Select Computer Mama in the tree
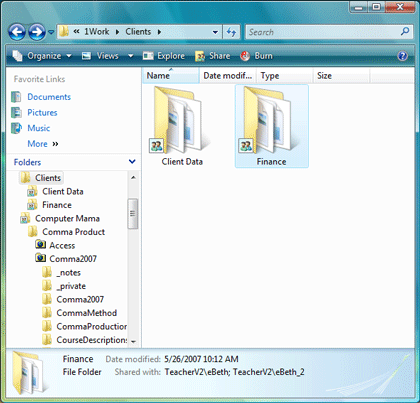 pos(67,219)
